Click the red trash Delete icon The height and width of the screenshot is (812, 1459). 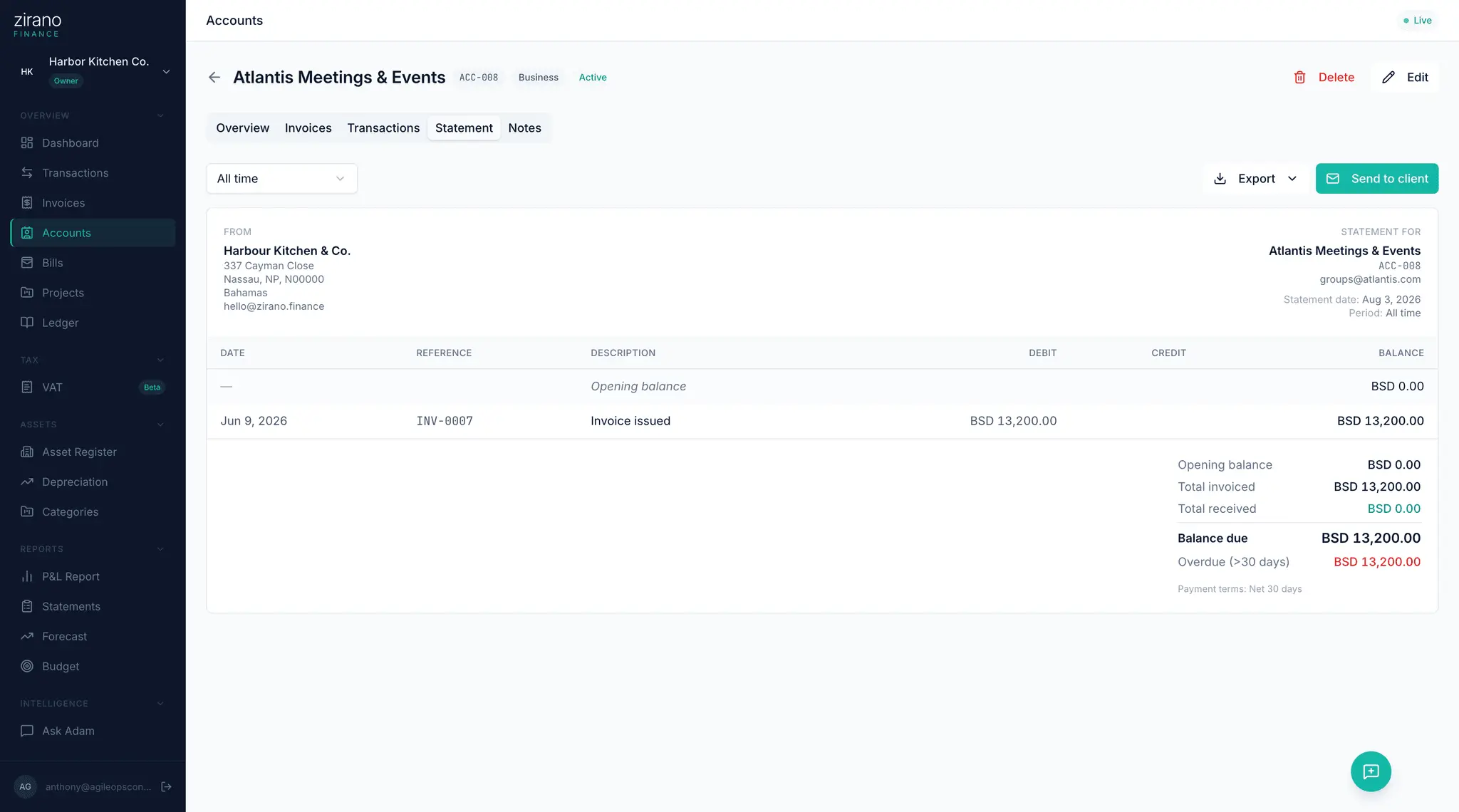(1300, 78)
